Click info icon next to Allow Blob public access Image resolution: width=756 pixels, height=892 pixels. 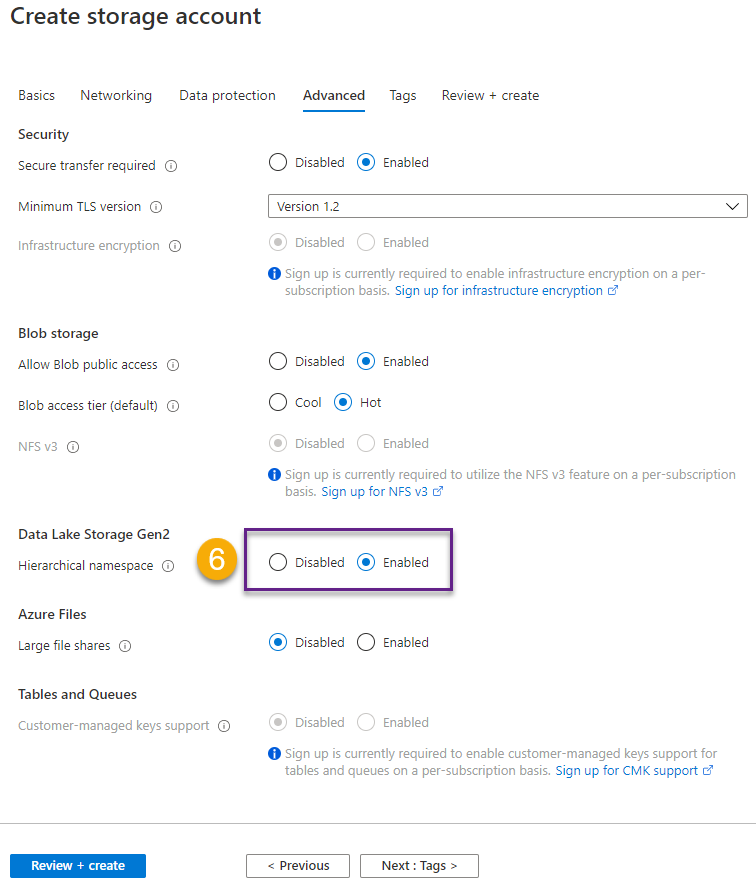tap(173, 365)
